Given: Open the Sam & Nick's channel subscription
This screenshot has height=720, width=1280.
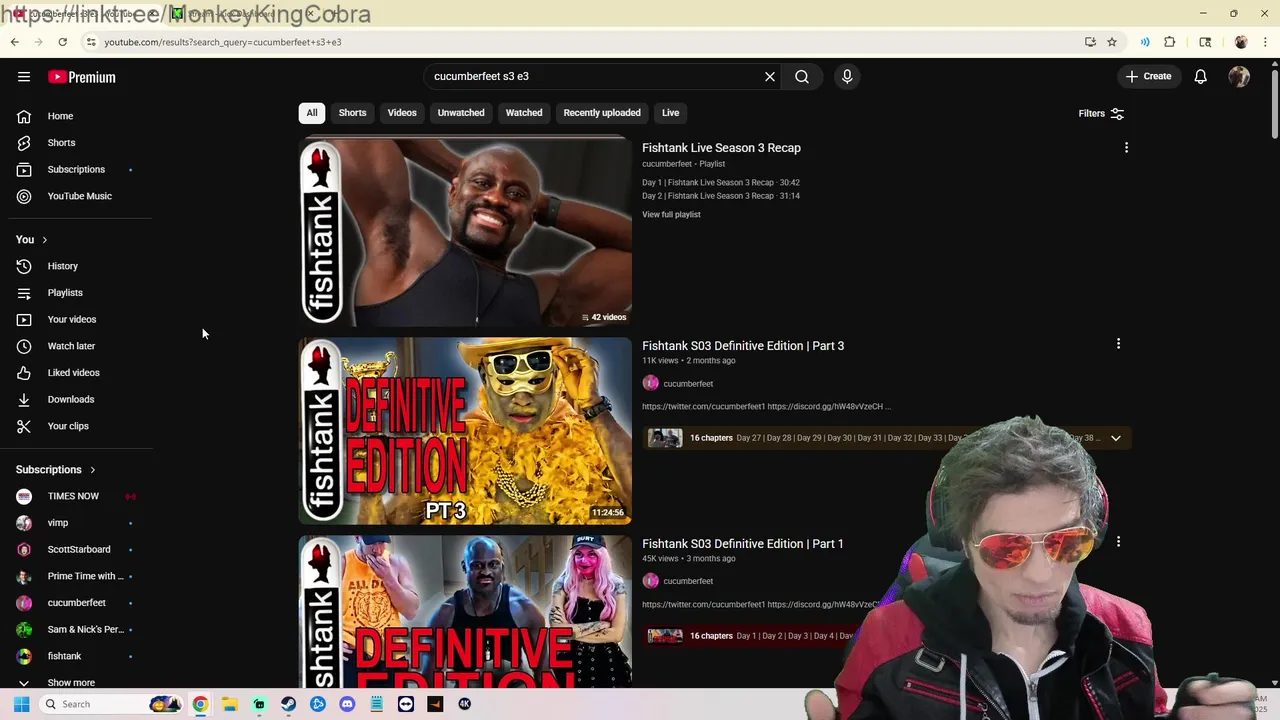Looking at the screenshot, I should pos(80,629).
